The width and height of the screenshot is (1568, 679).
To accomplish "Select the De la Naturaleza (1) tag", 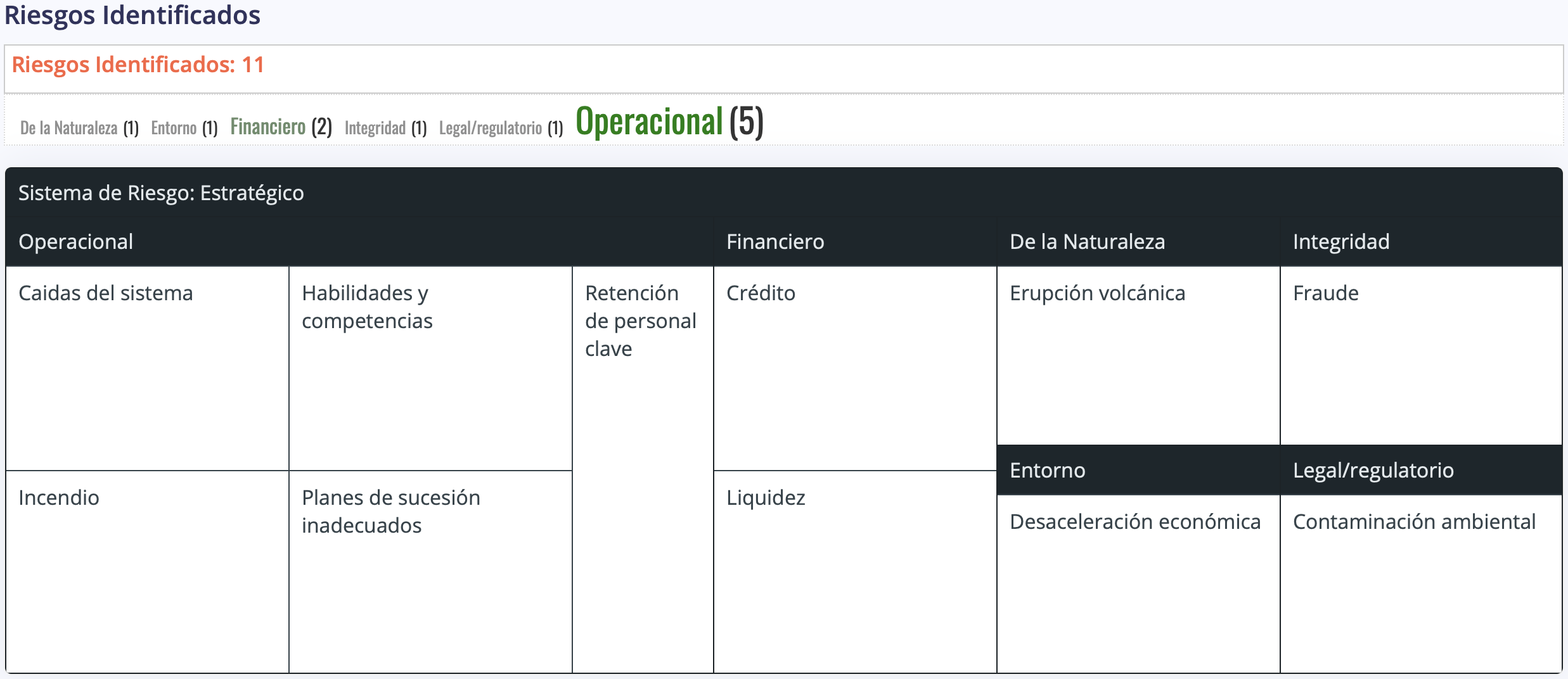I will [x=79, y=128].
